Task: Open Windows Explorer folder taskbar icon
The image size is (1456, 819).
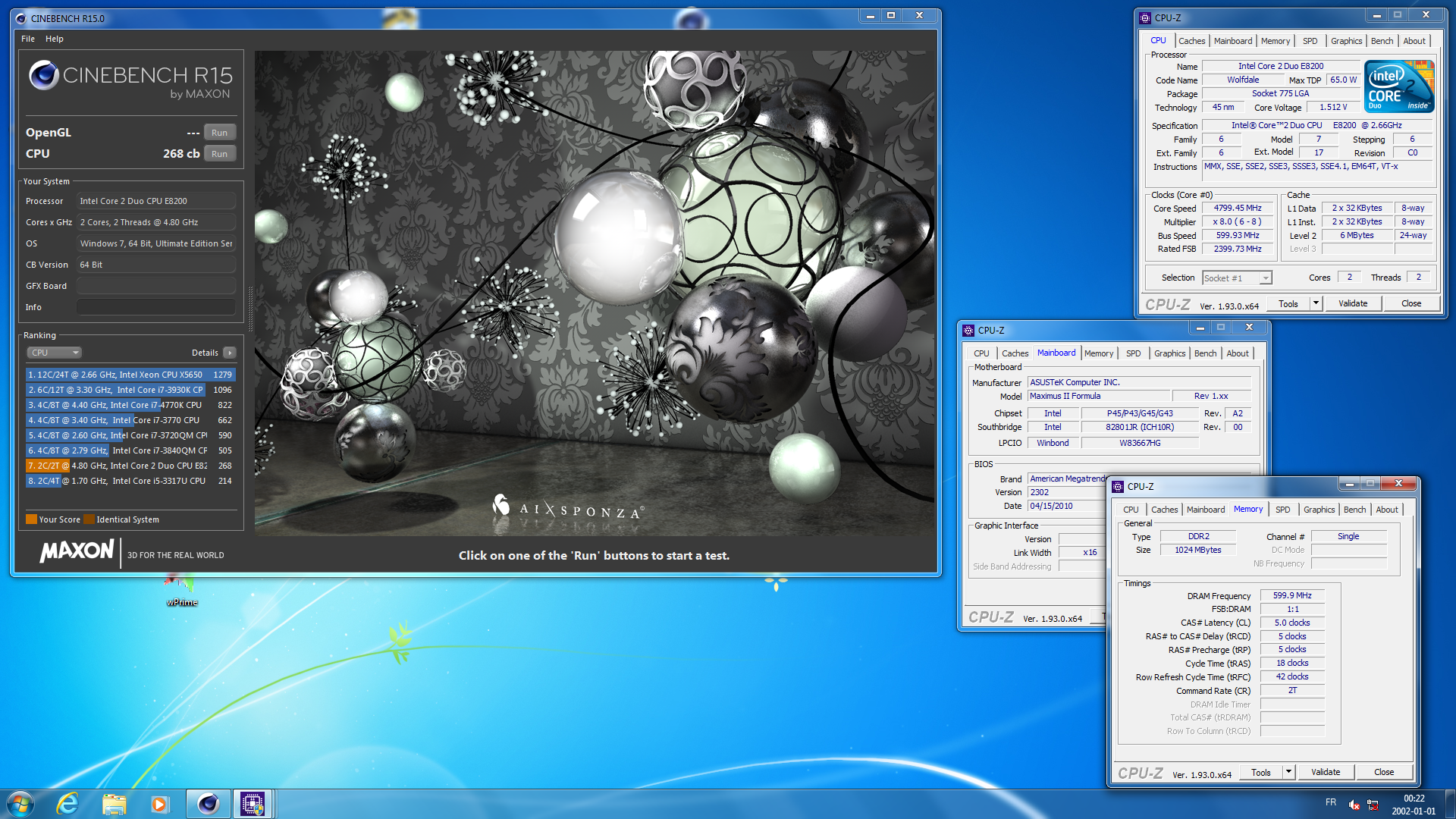Action: tap(114, 804)
